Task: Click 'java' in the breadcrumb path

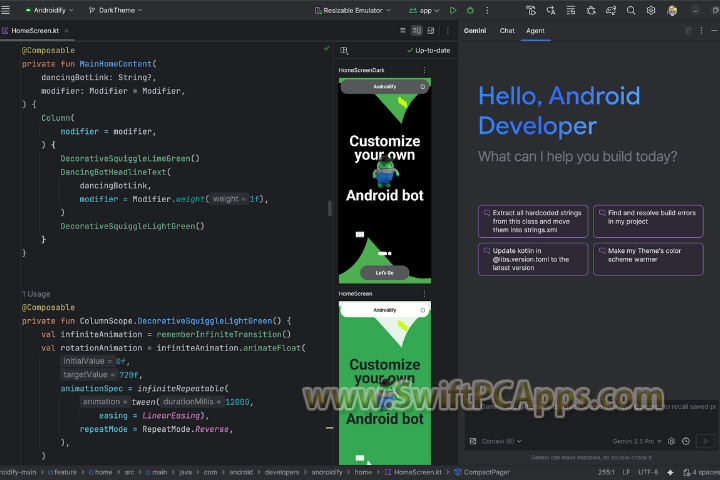Action: coord(185,472)
